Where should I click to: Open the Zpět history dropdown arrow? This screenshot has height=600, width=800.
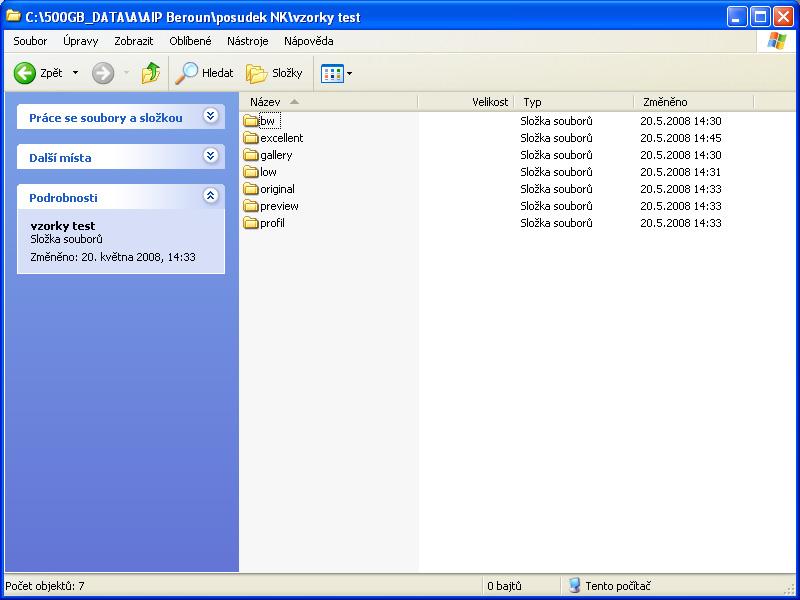coord(76,73)
